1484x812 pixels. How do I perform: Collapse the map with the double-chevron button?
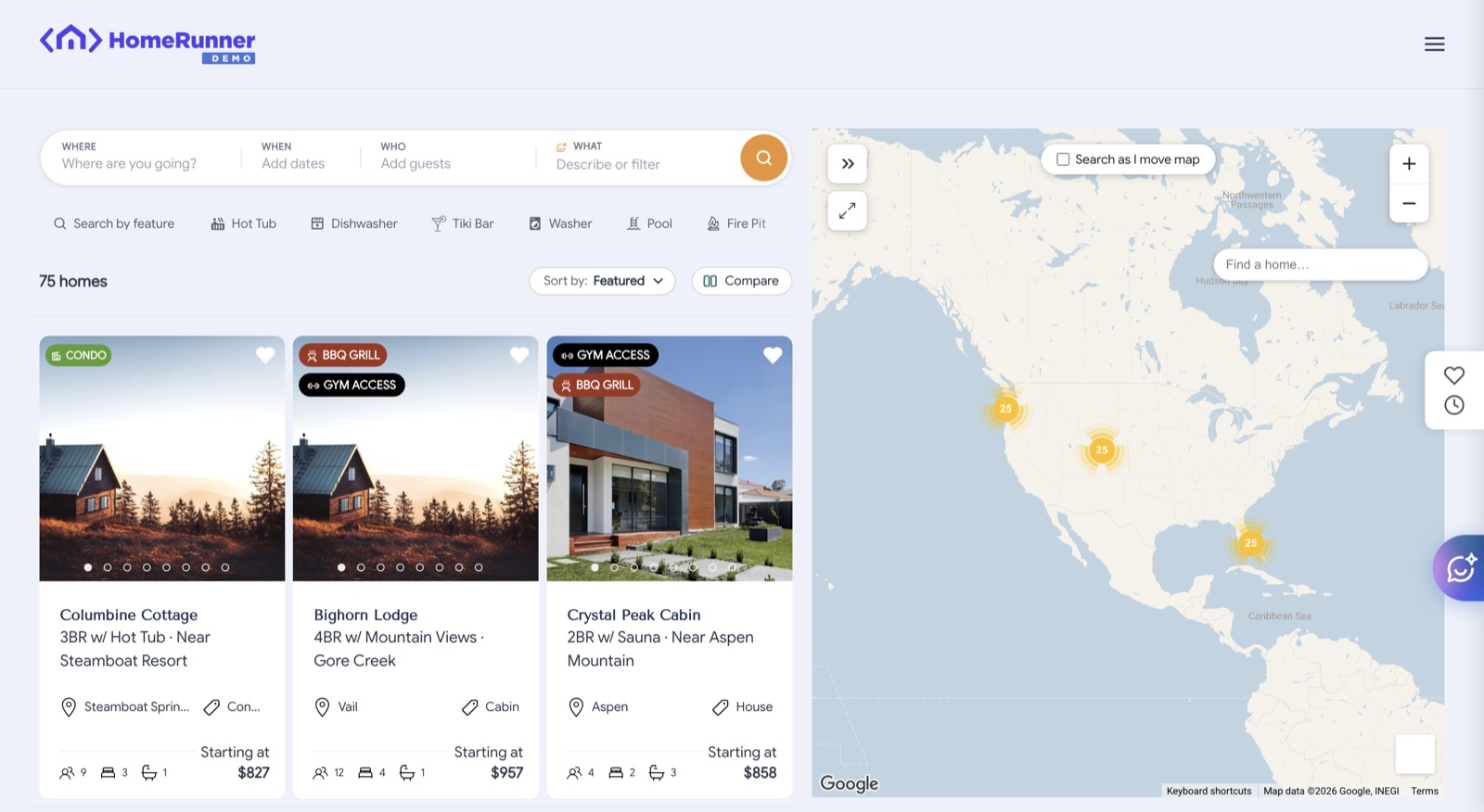coord(847,164)
